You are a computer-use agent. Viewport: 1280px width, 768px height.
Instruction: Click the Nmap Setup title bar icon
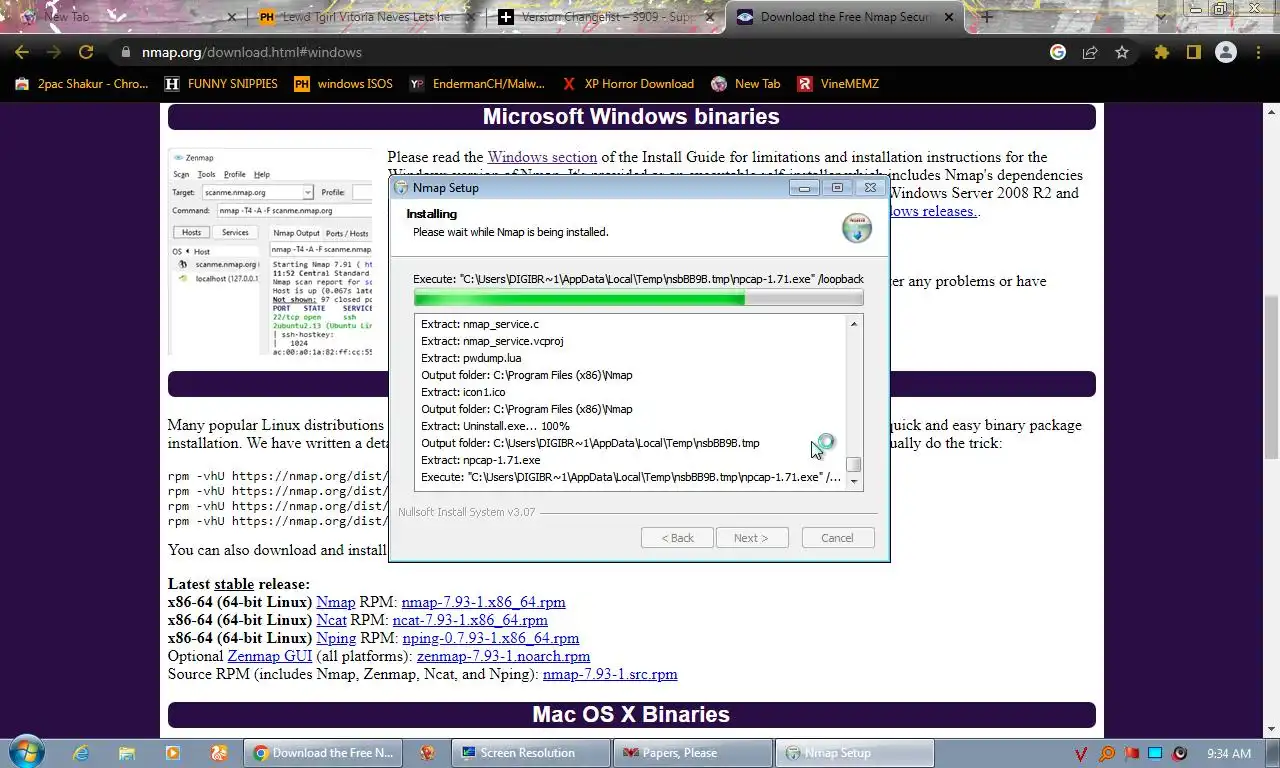tap(402, 187)
